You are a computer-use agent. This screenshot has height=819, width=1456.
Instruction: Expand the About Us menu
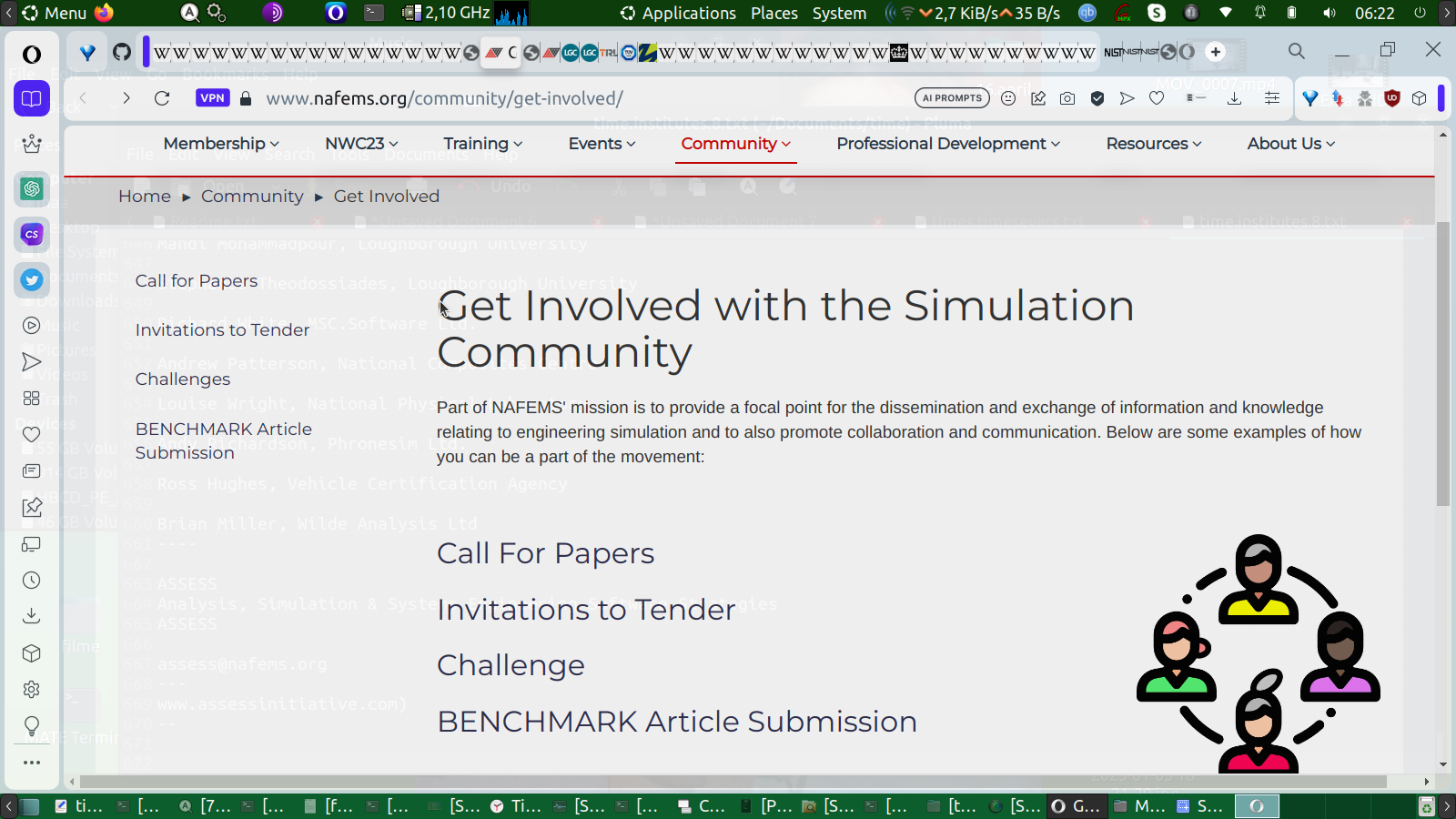point(1291,144)
